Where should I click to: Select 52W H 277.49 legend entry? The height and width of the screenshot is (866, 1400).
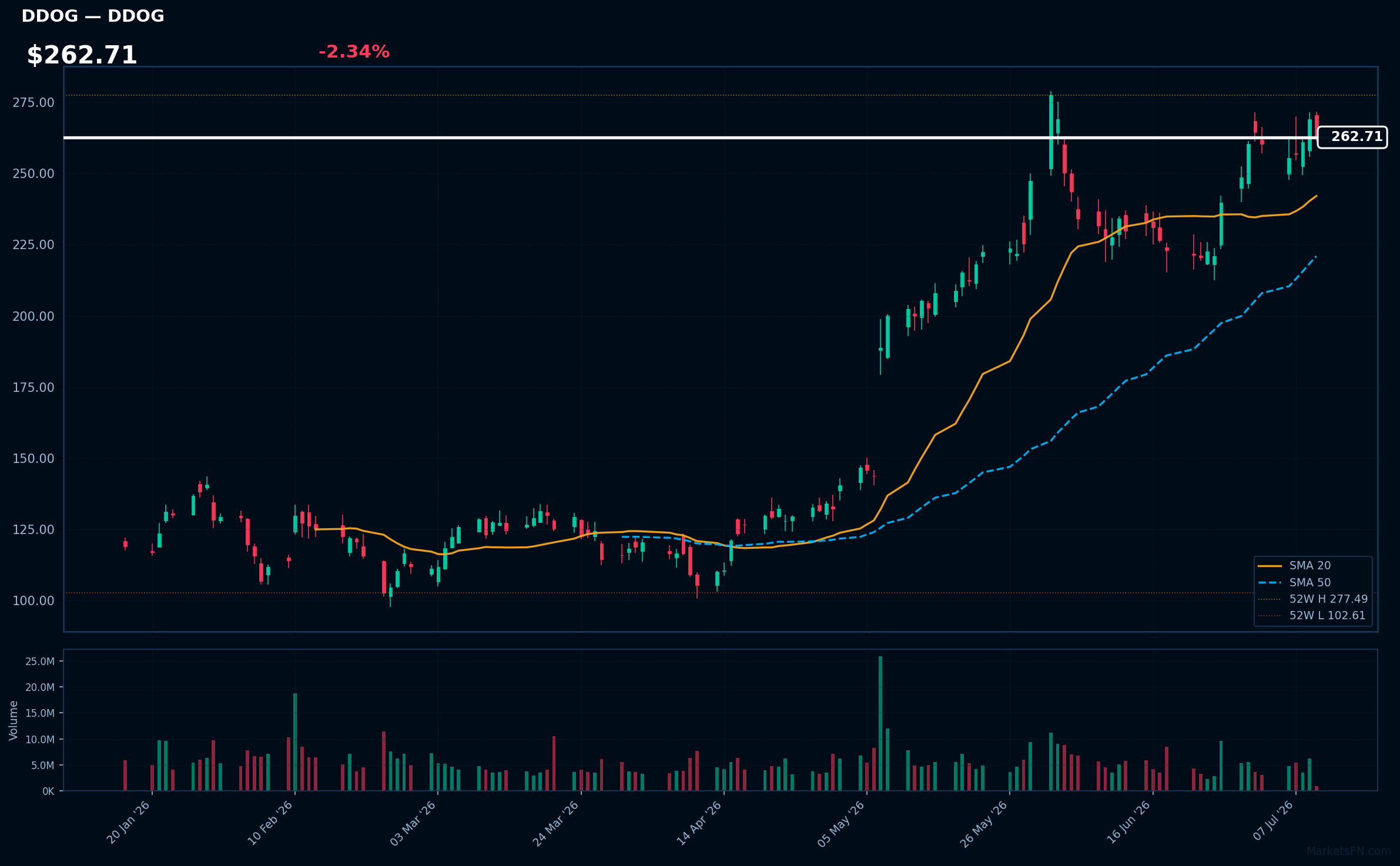(x=1312, y=599)
